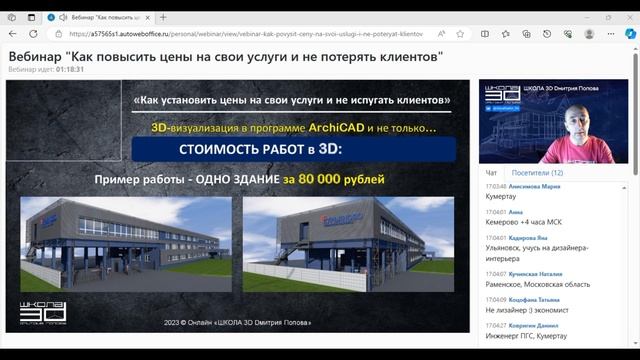Screen dimensions: 640x360
Task: Click the presenter webcam video
Action: click(553, 121)
